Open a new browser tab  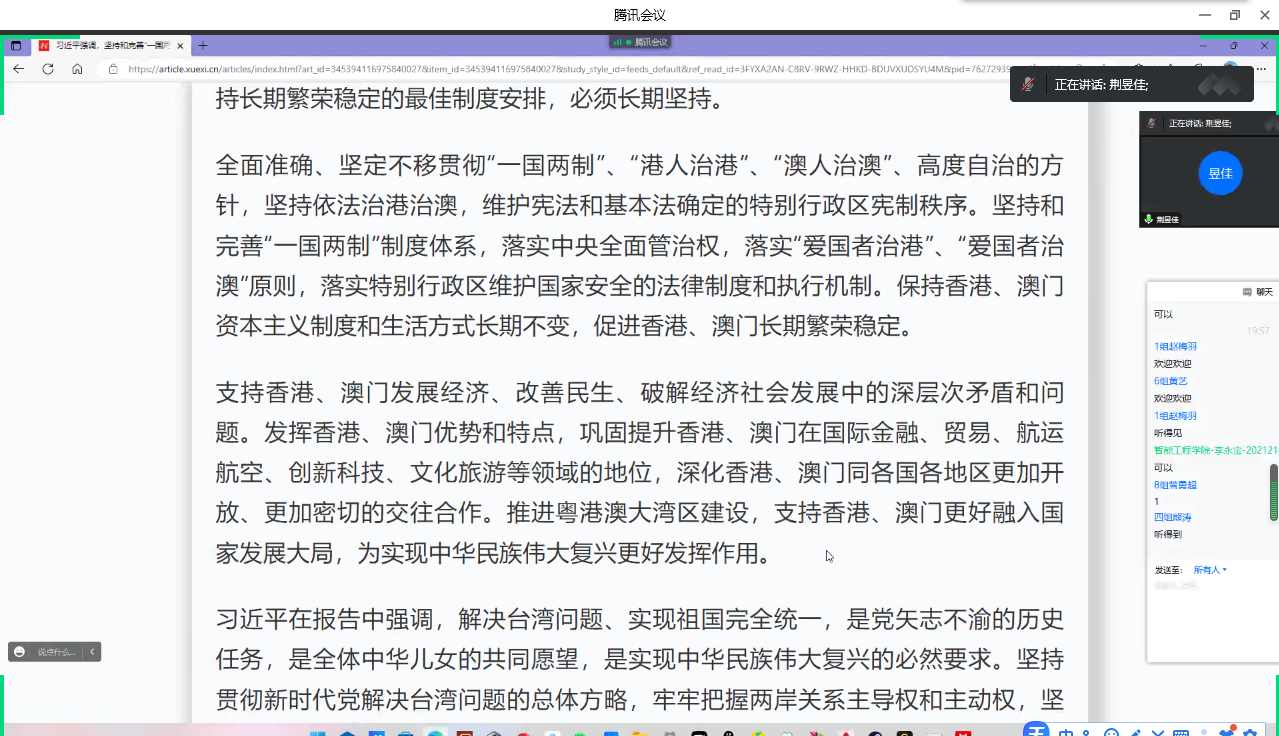tap(203, 46)
